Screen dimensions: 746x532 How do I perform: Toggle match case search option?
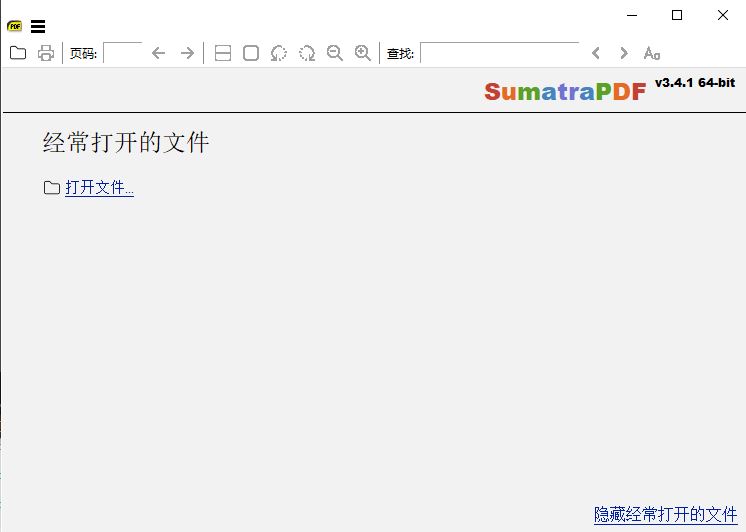coord(652,53)
